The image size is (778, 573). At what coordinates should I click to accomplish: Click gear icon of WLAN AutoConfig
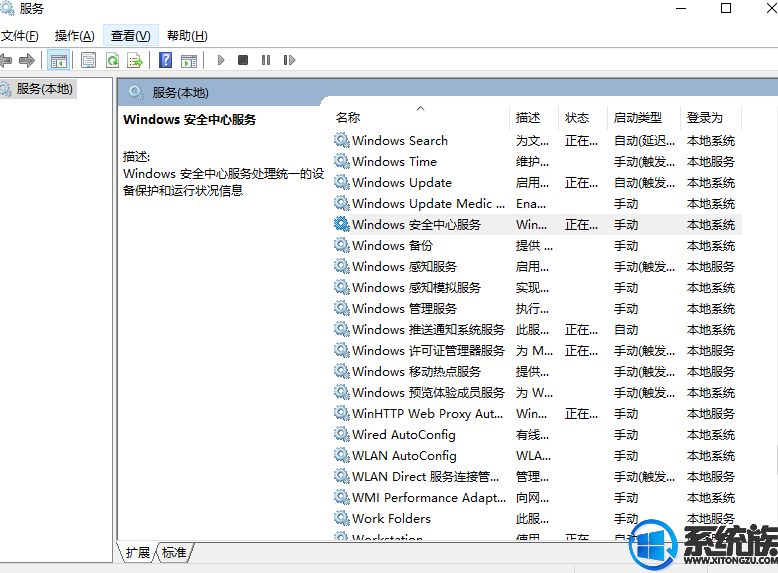(x=341, y=455)
